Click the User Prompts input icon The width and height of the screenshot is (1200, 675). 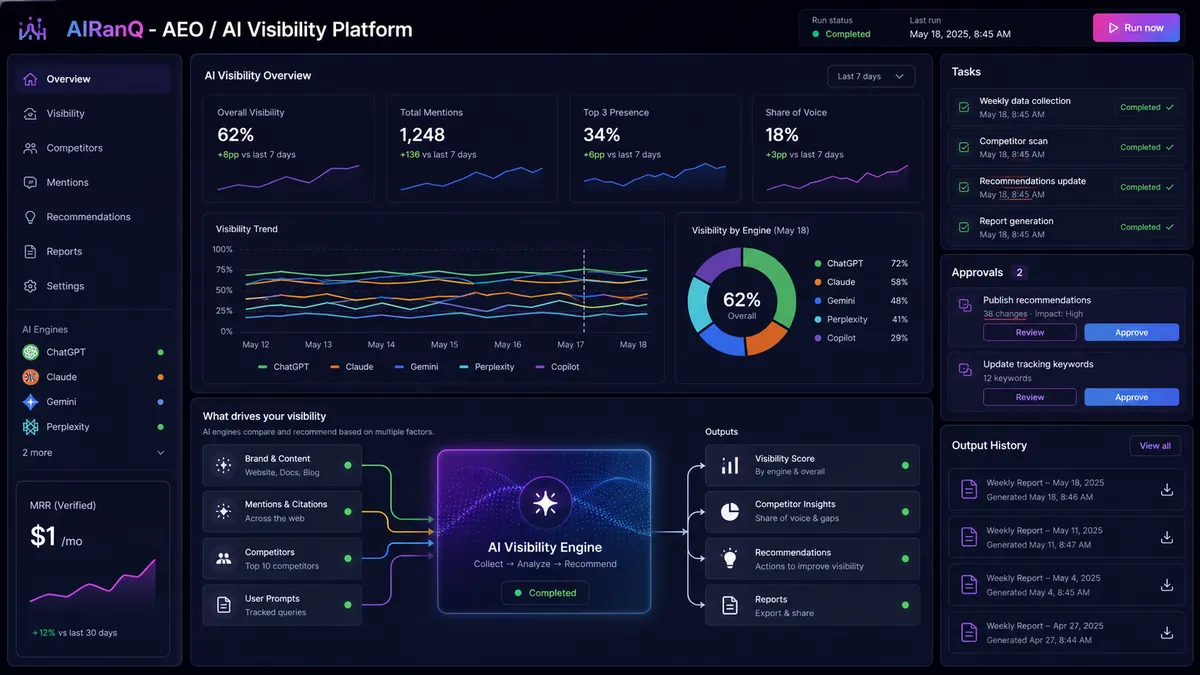(x=224, y=605)
